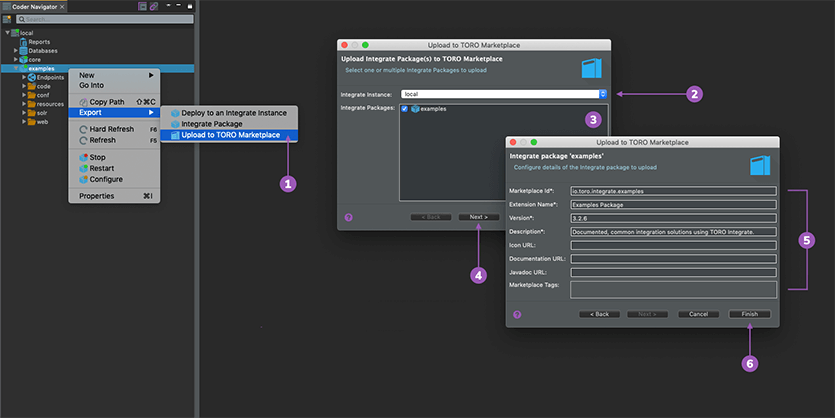Viewport: 835px width, 418px height.
Task: Expand the Databases node
Action: [x=15, y=51]
